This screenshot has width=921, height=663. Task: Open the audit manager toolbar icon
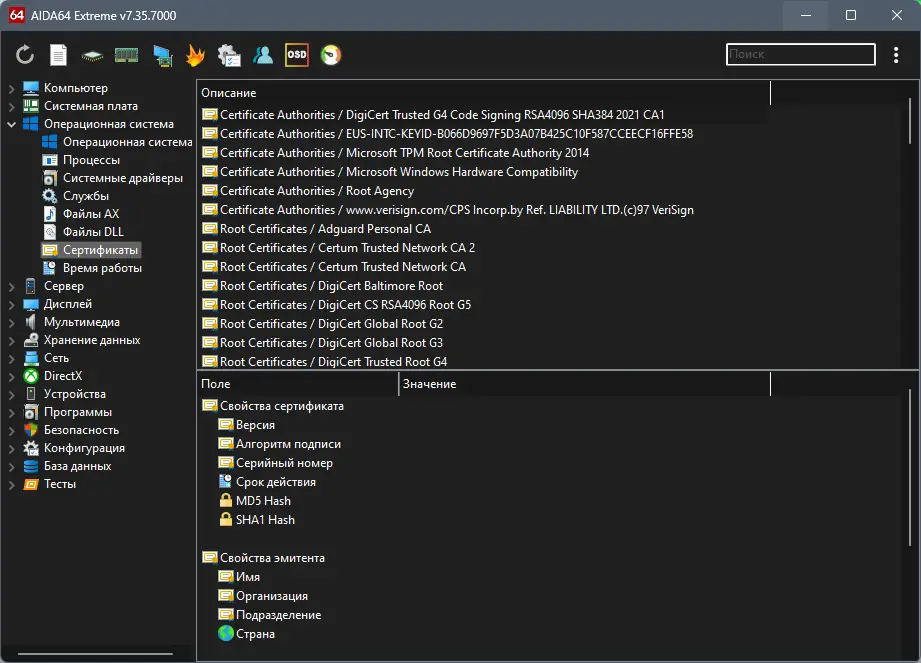coord(229,55)
